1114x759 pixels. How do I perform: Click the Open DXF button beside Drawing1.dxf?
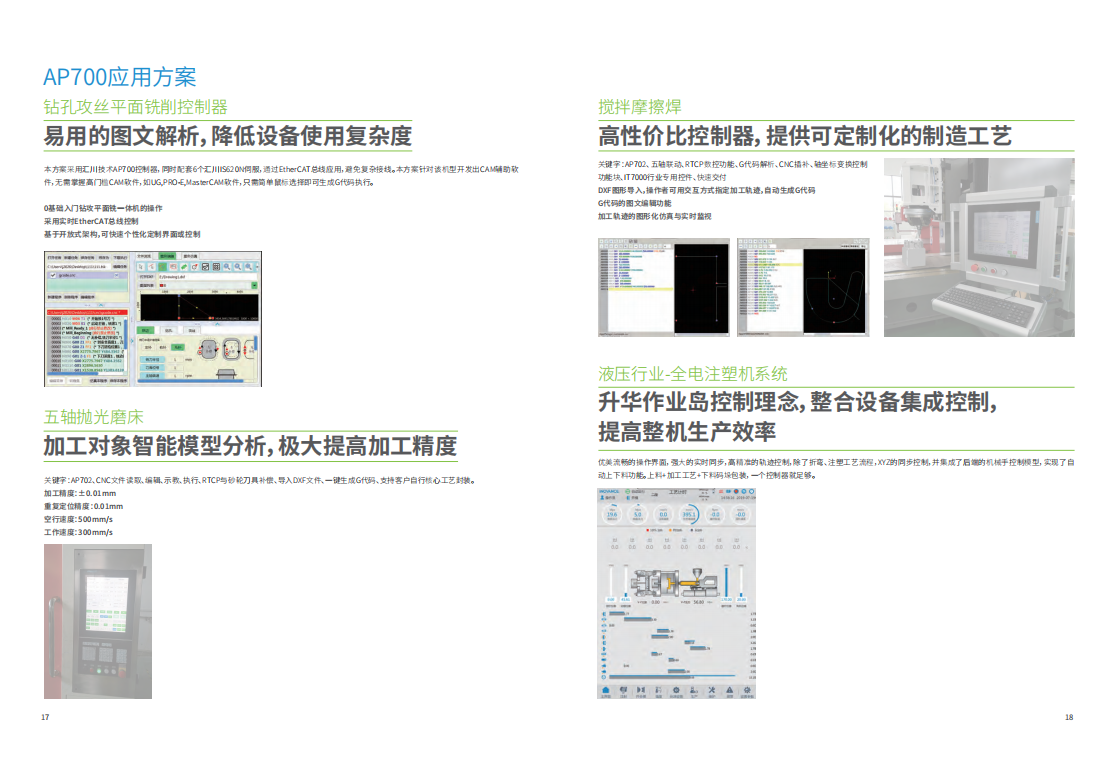coord(147,276)
